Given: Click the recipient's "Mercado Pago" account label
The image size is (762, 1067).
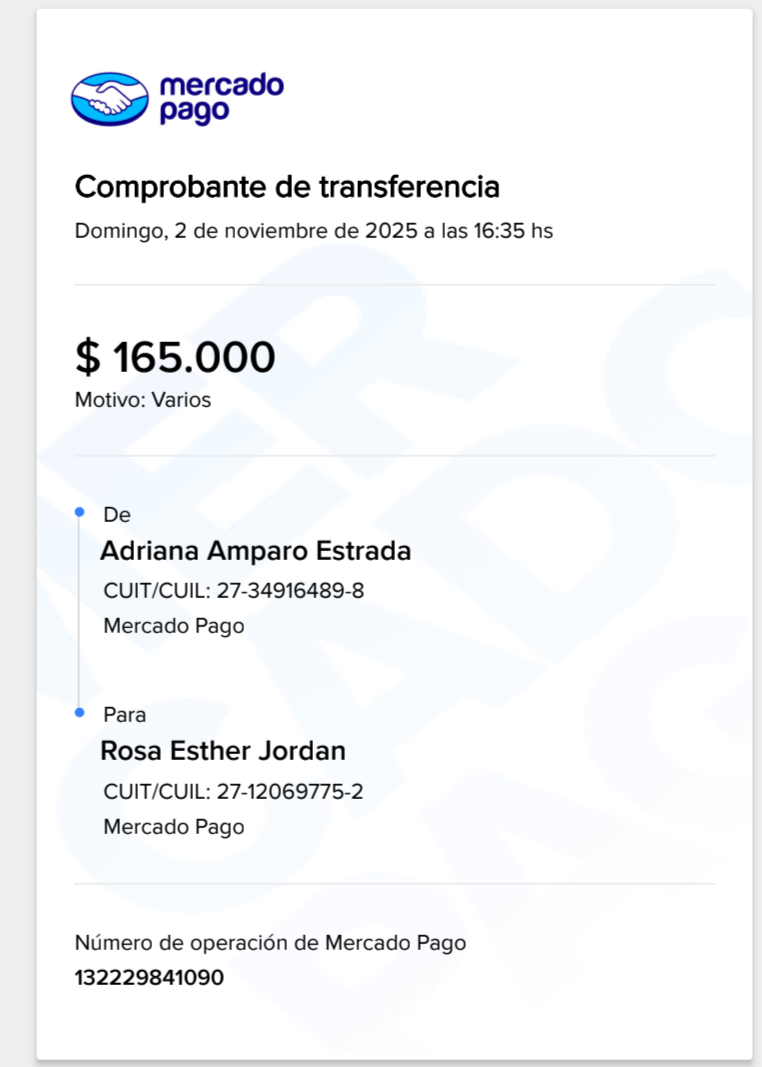Looking at the screenshot, I should 174,827.
